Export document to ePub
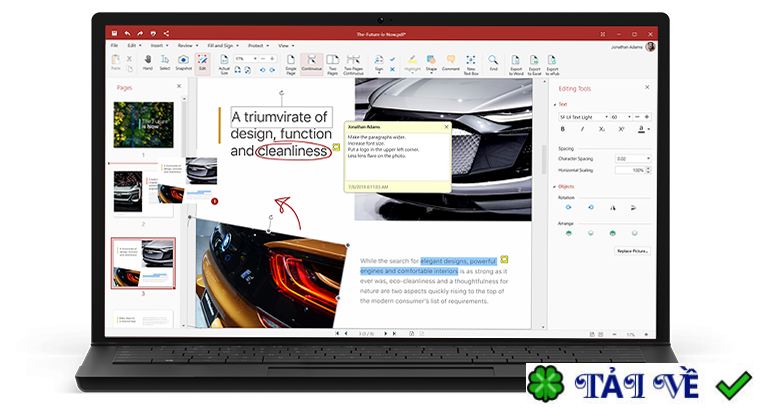This screenshot has height=410, width=760. (552, 64)
